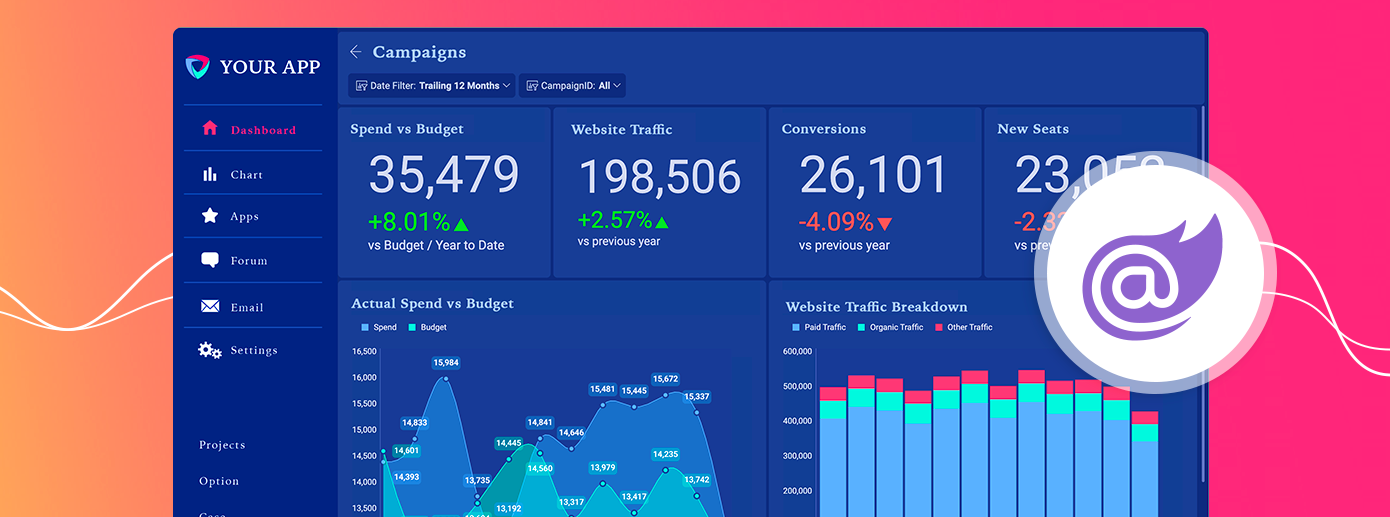Click the Dashboard home icon

(x=210, y=128)
